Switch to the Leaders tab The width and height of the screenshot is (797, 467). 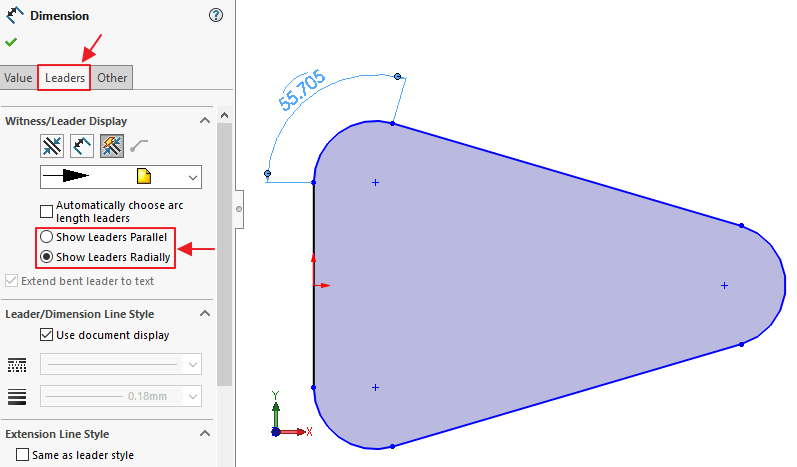tap(65, 78)
